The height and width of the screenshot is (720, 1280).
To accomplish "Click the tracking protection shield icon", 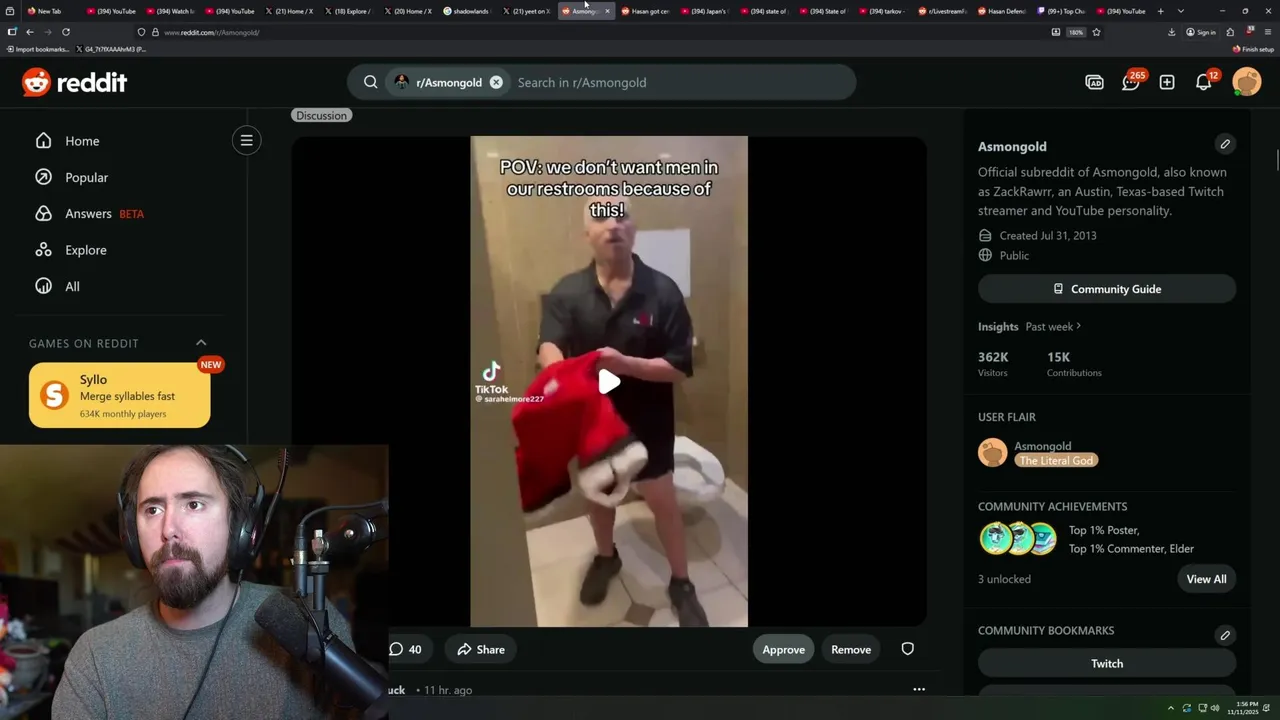I will [x=141, y=32].
